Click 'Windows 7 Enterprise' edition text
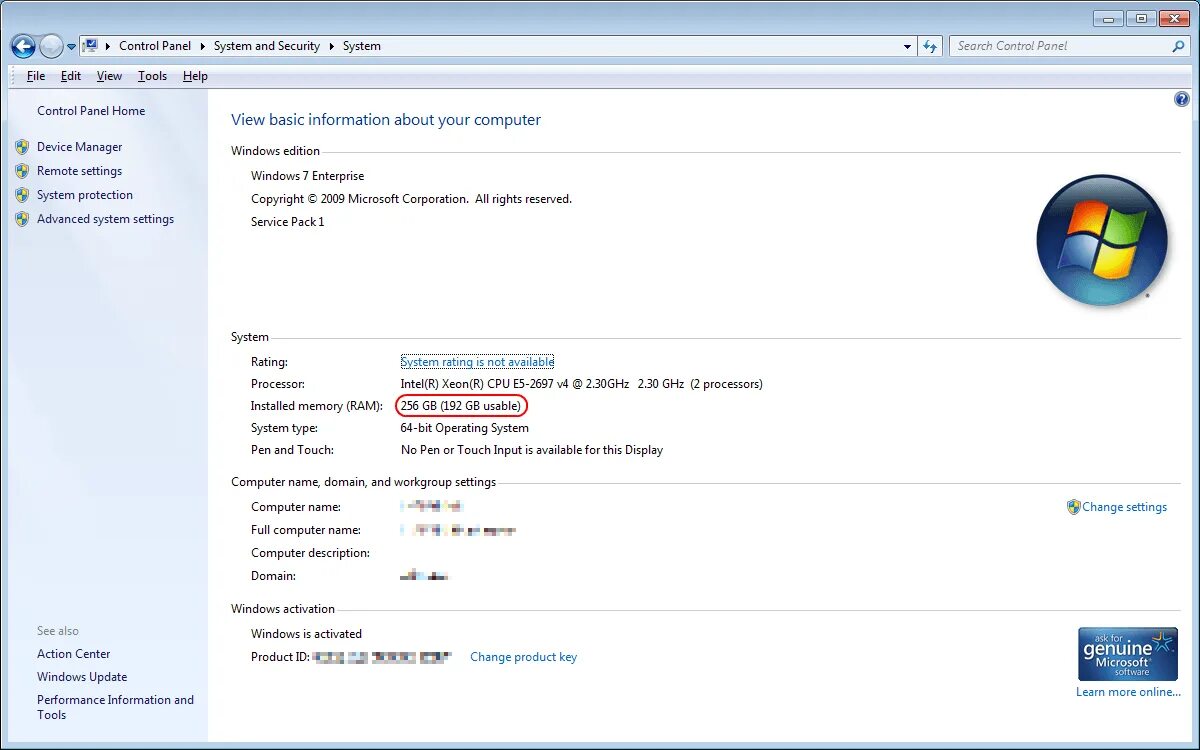The image size is (1200, 750). [308, 176]
